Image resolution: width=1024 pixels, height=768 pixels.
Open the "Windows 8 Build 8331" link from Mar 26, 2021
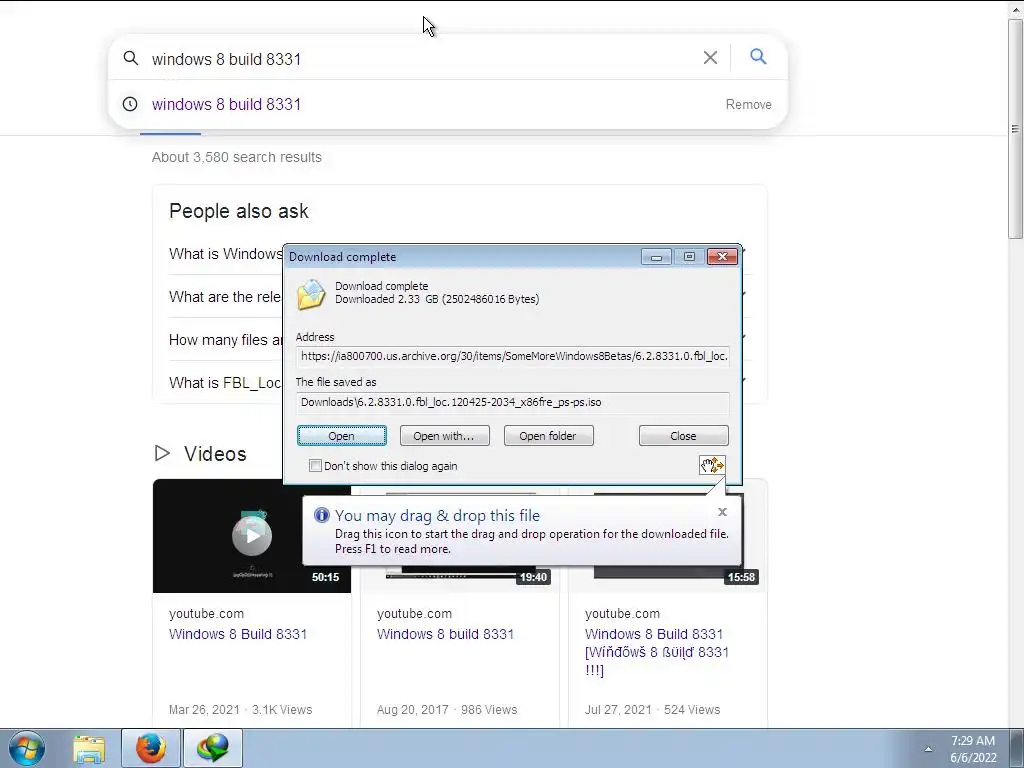coord(238,634)
